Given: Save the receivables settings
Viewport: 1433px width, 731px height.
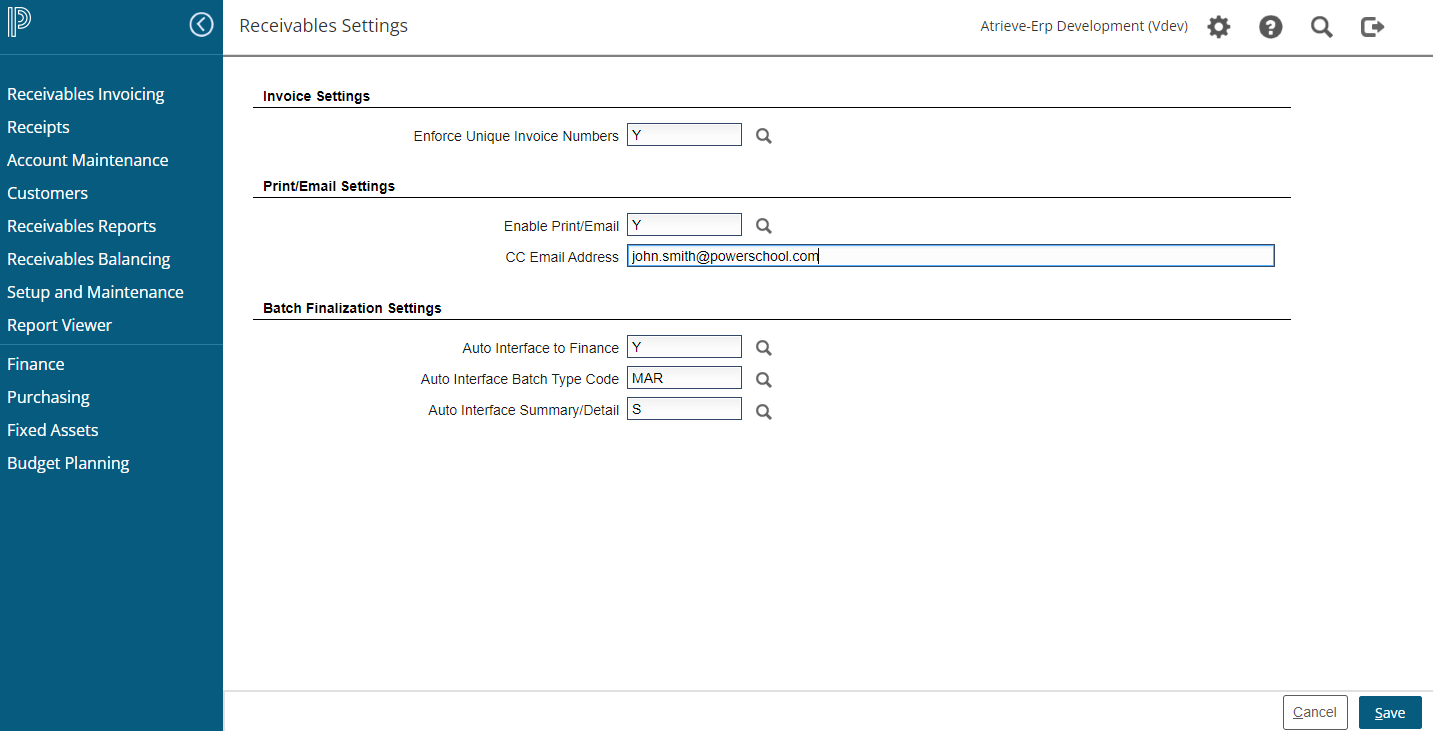Looking at the screenshot, I should [1389, 713].
